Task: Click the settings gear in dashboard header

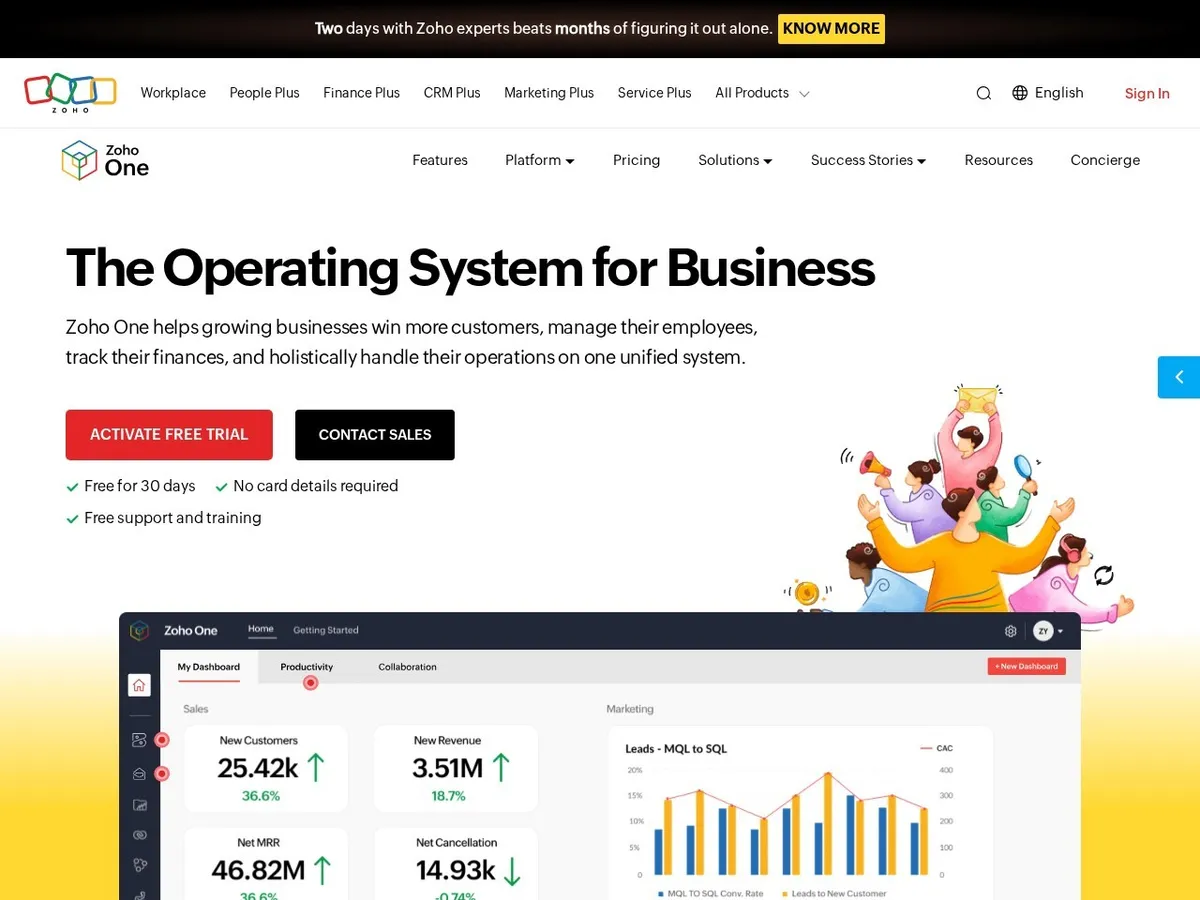Action: (1011, 631)
